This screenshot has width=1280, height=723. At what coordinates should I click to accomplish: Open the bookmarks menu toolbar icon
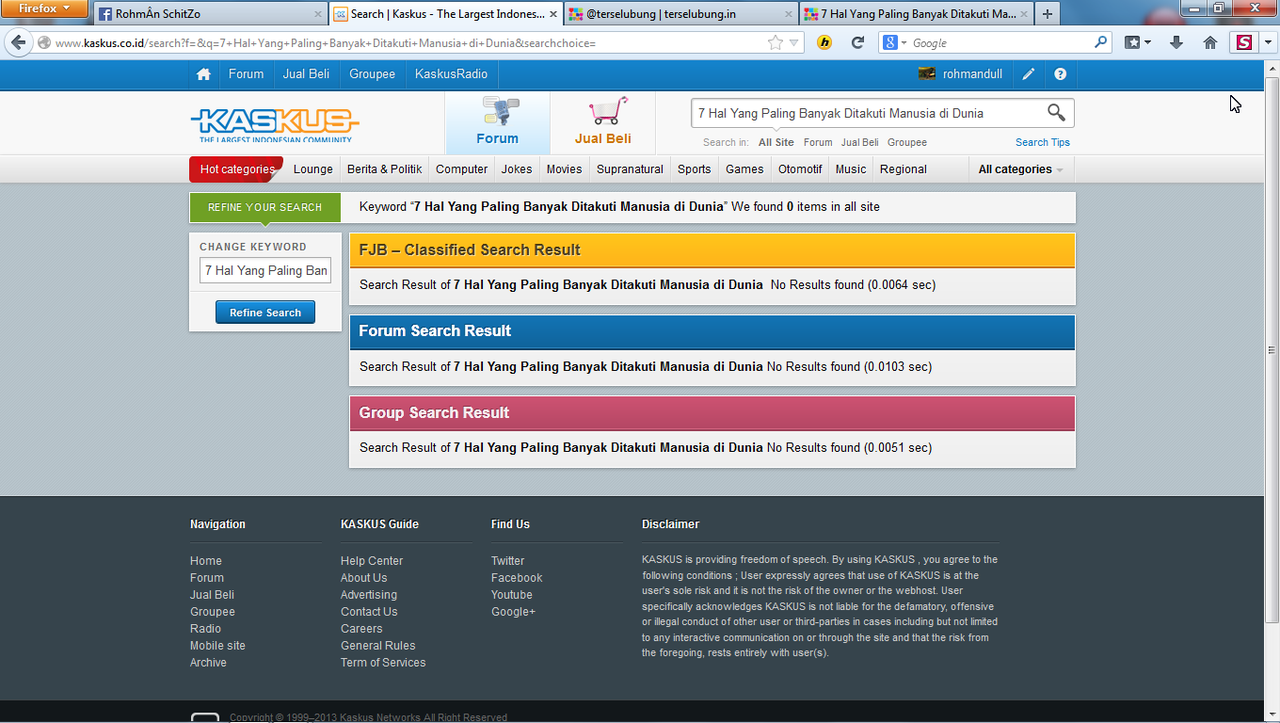(1138, 43)
